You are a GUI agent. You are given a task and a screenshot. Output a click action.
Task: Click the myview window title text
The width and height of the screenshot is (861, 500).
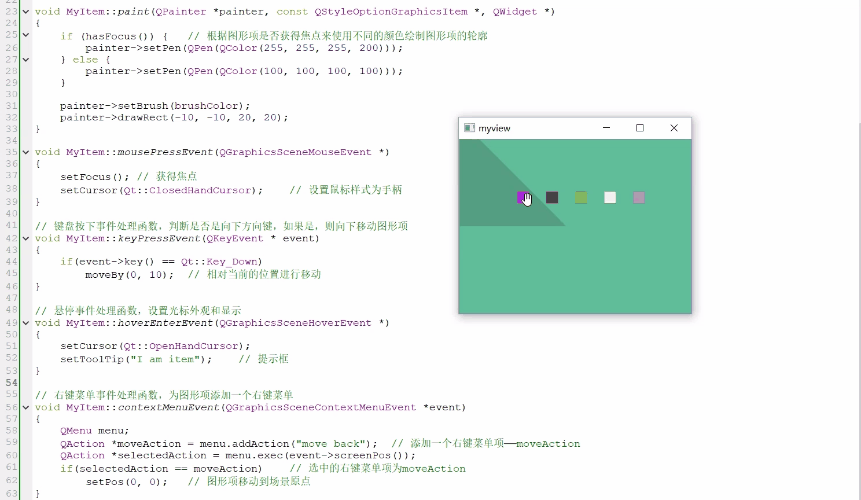[x=494, y=128]
